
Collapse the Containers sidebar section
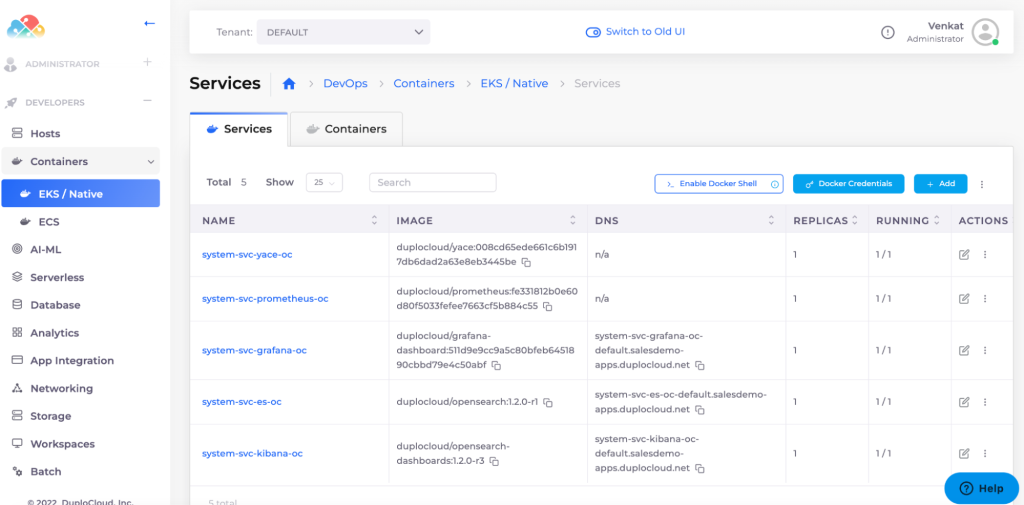pyautogui.click(x=151, y=161)
